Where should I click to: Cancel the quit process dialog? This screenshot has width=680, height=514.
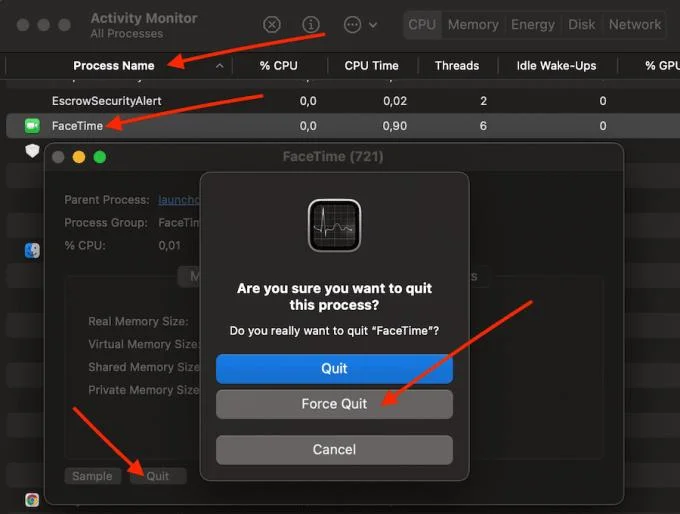334,449
